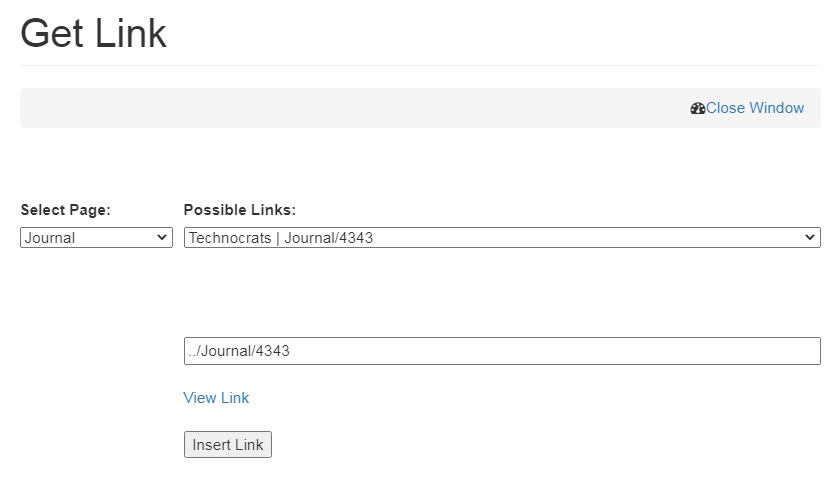Screen dimensions: 829x493
Task: Click the "Technocrats | Journal/4343" selected option
Action: tap(281, 238)
